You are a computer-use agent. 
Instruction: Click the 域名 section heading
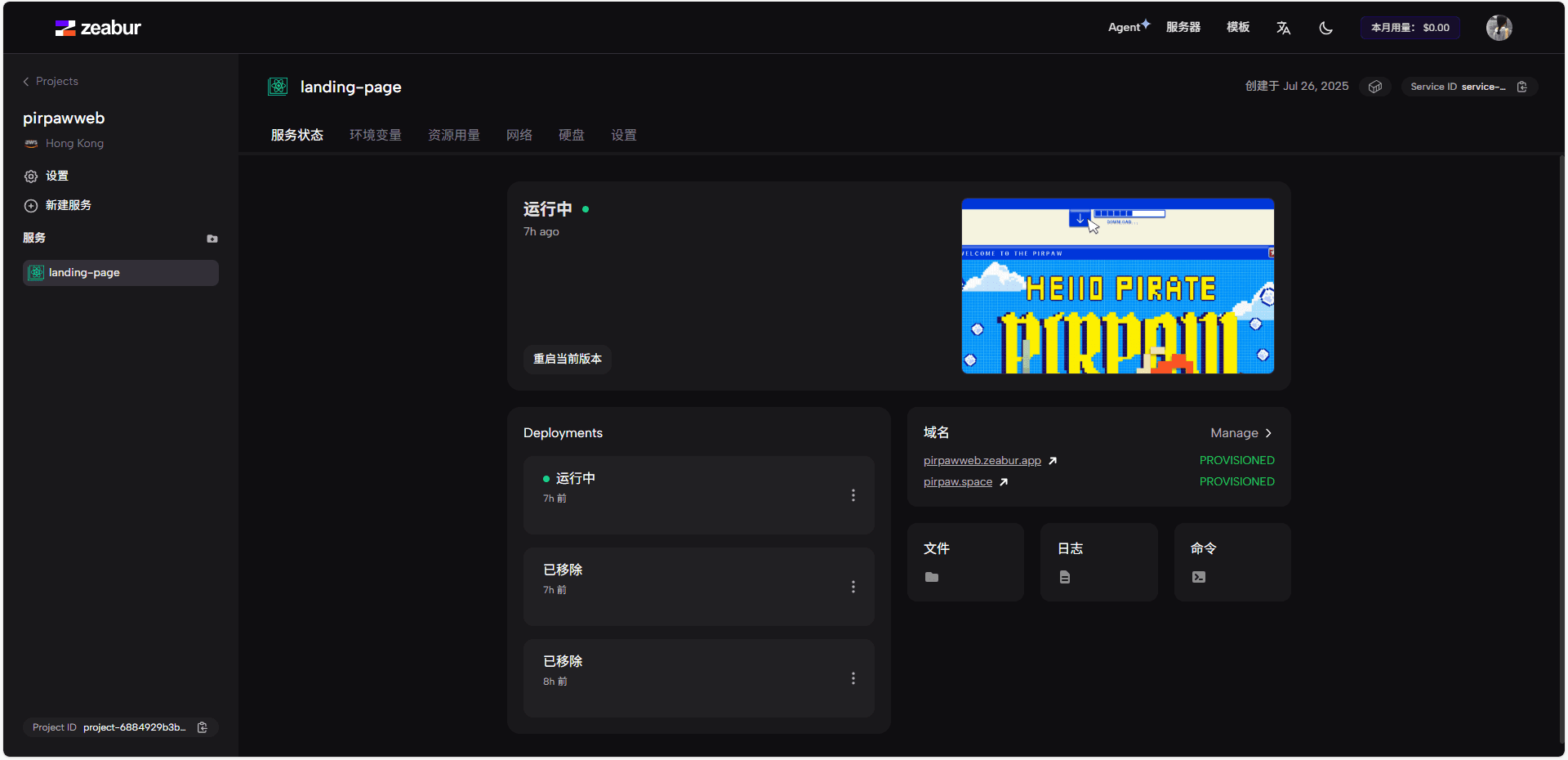coord(937,433)
